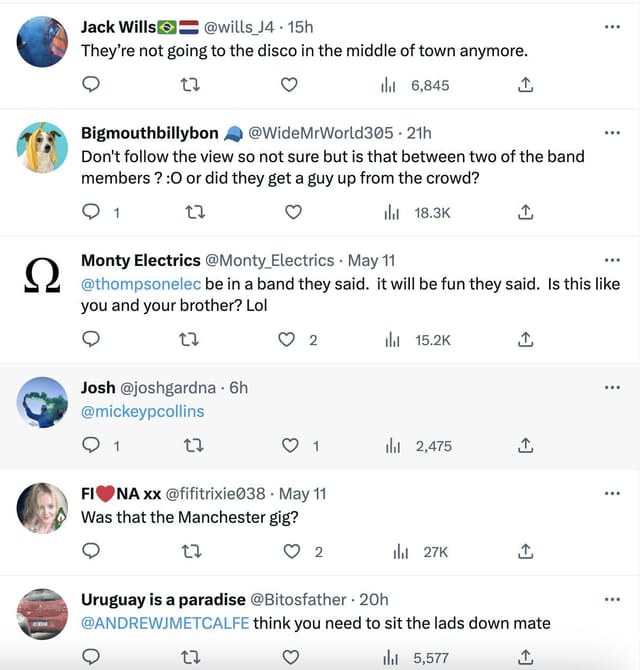Image resolution: width=640 pixels, height=670 pixels.
Task: Reply to Jack Wills' tweet
Action: click(x=91, y=86)
